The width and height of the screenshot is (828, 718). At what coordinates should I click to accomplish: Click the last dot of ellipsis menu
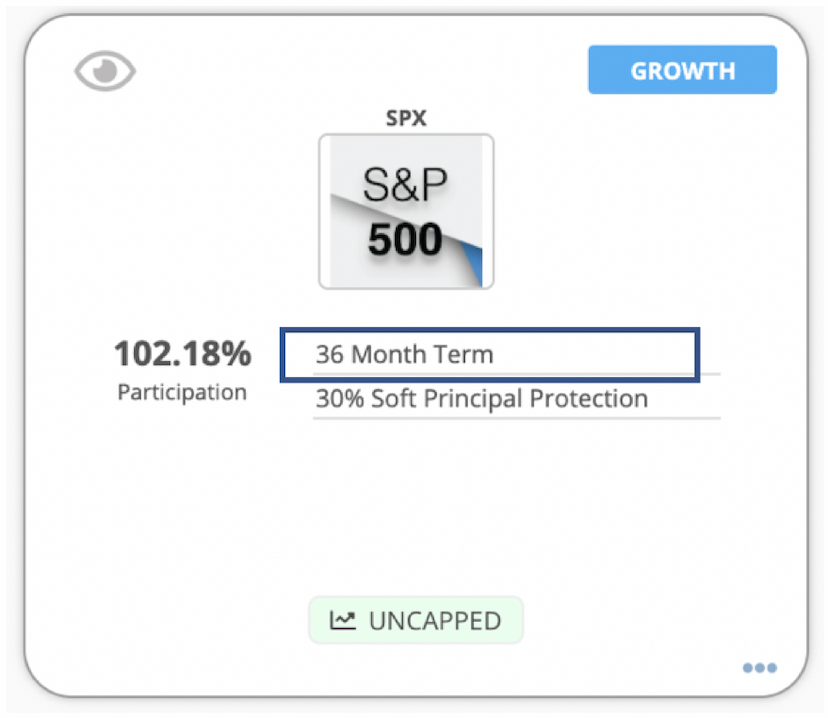coord(771,668)
